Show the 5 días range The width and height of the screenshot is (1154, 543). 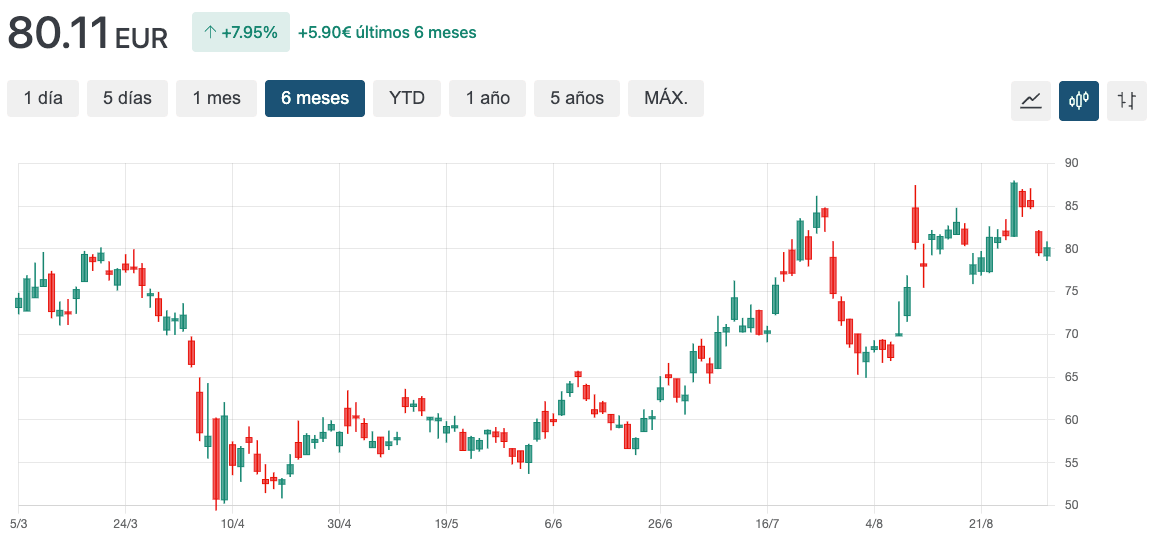point(127,98)
